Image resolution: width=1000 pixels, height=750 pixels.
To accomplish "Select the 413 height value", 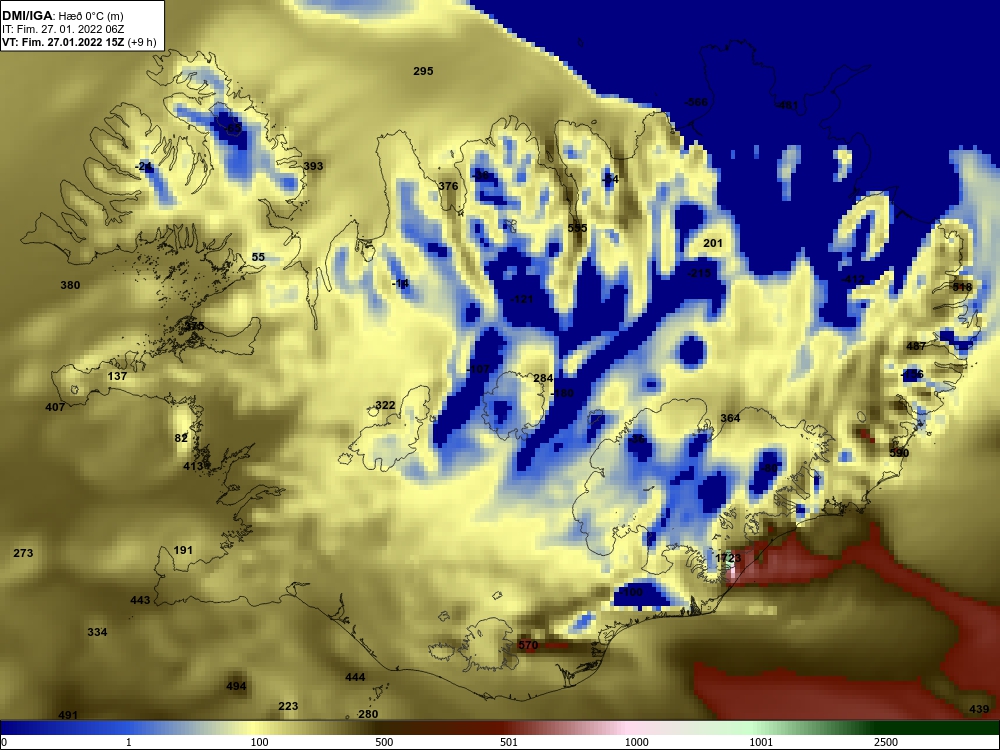I will 193,466.
